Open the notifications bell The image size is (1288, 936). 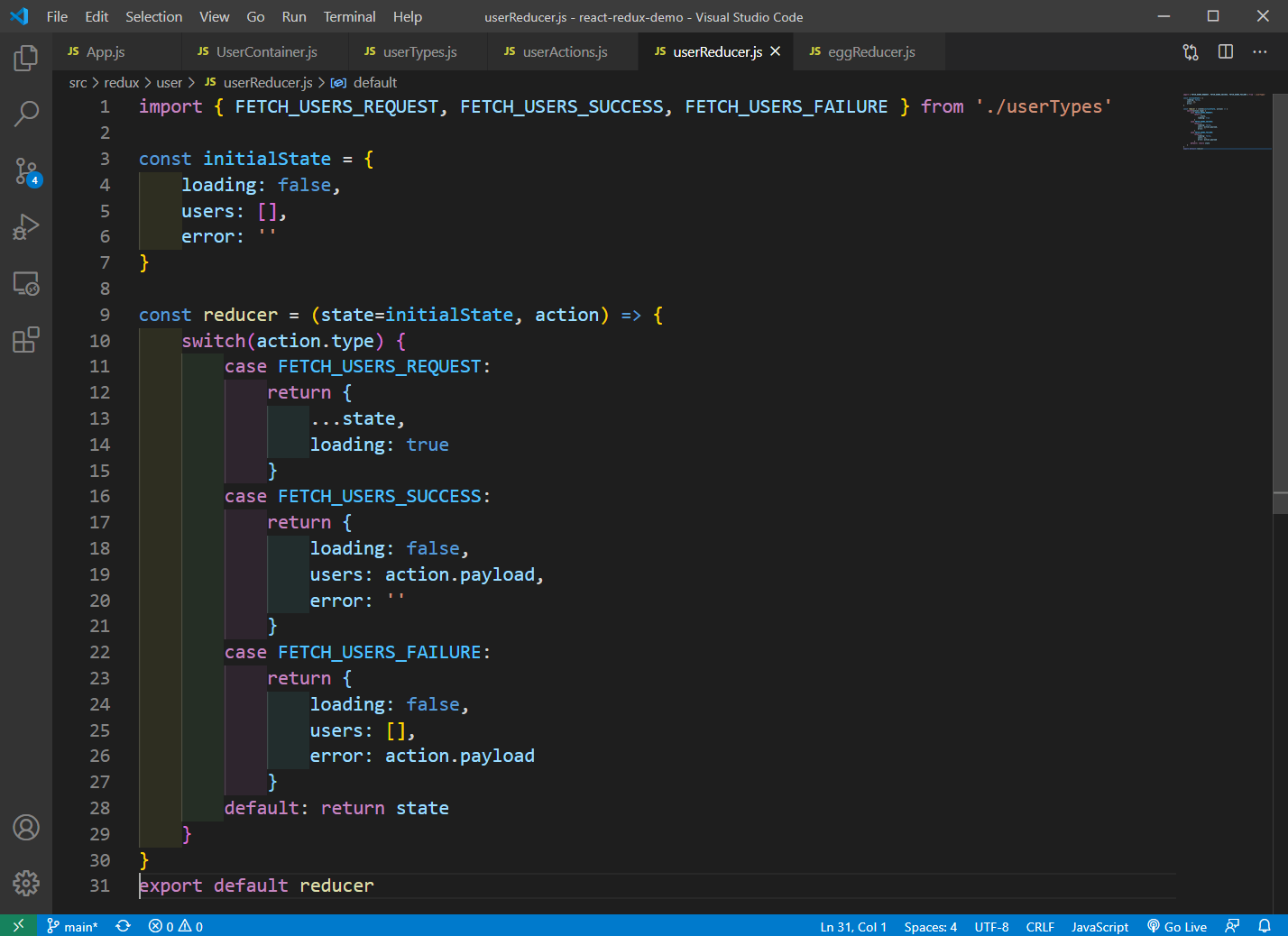[1265, 926]
